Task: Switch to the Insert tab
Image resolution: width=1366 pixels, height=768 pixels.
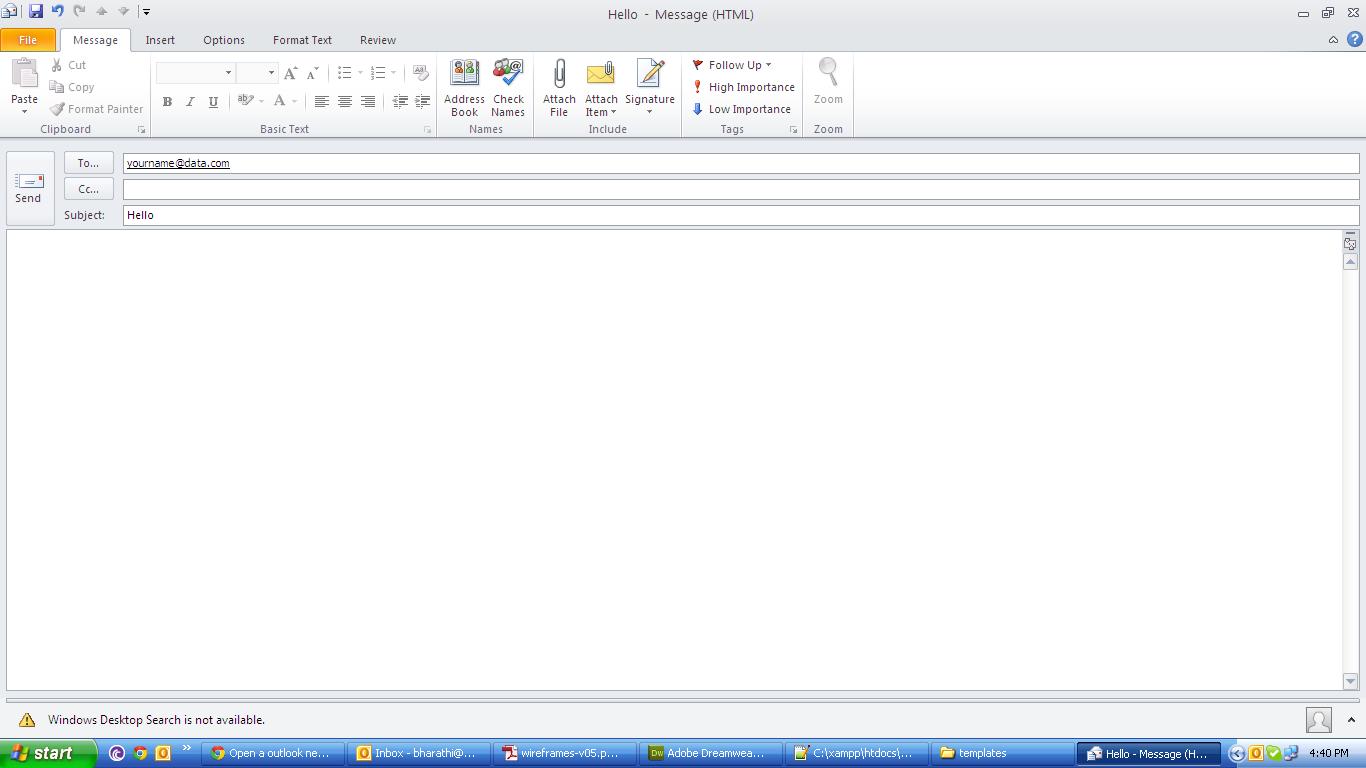Action: pos(160,40)
